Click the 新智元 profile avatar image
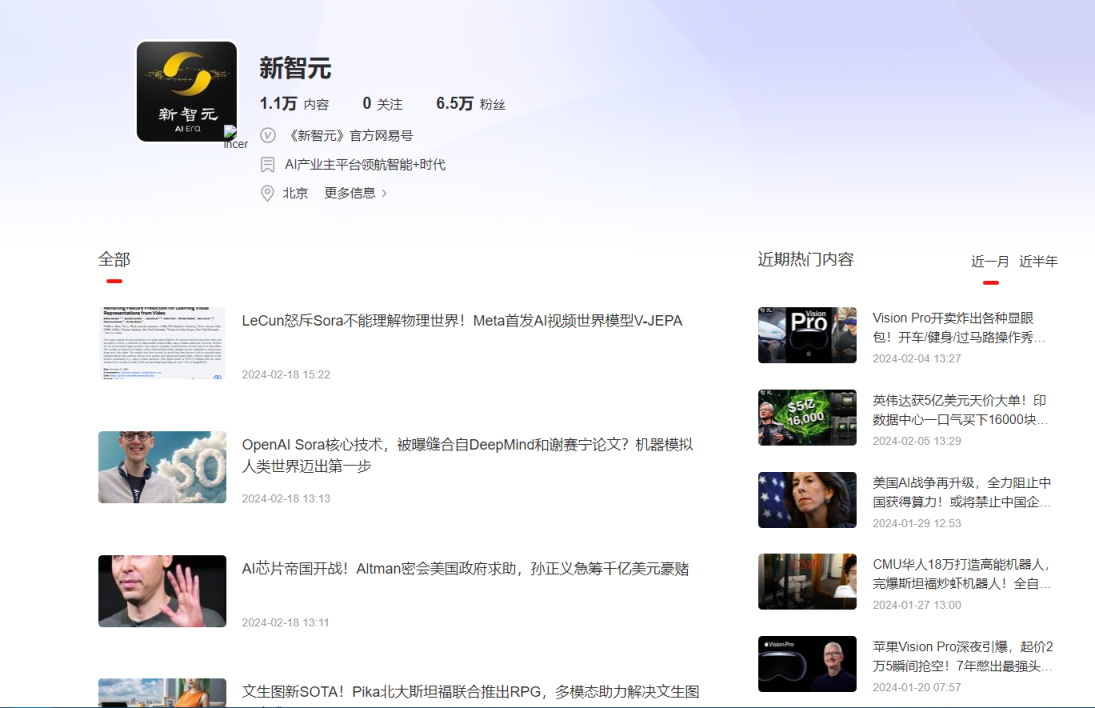This screenshot has height=708, width=1095. pyautogui.click(x=186, y=90)
